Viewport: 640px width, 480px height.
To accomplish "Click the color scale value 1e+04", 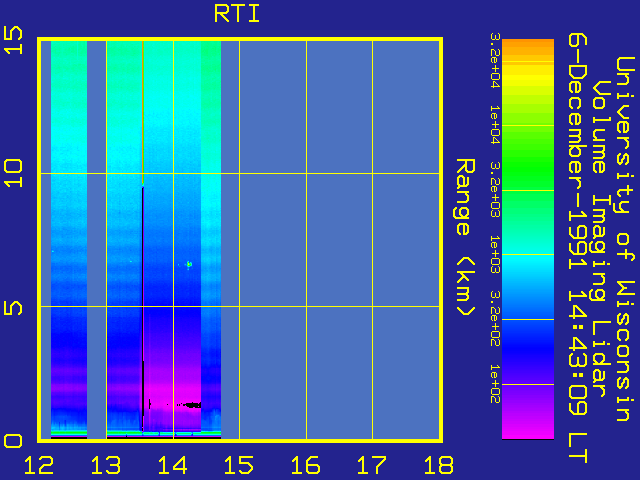I will click(x=495, y=124).
